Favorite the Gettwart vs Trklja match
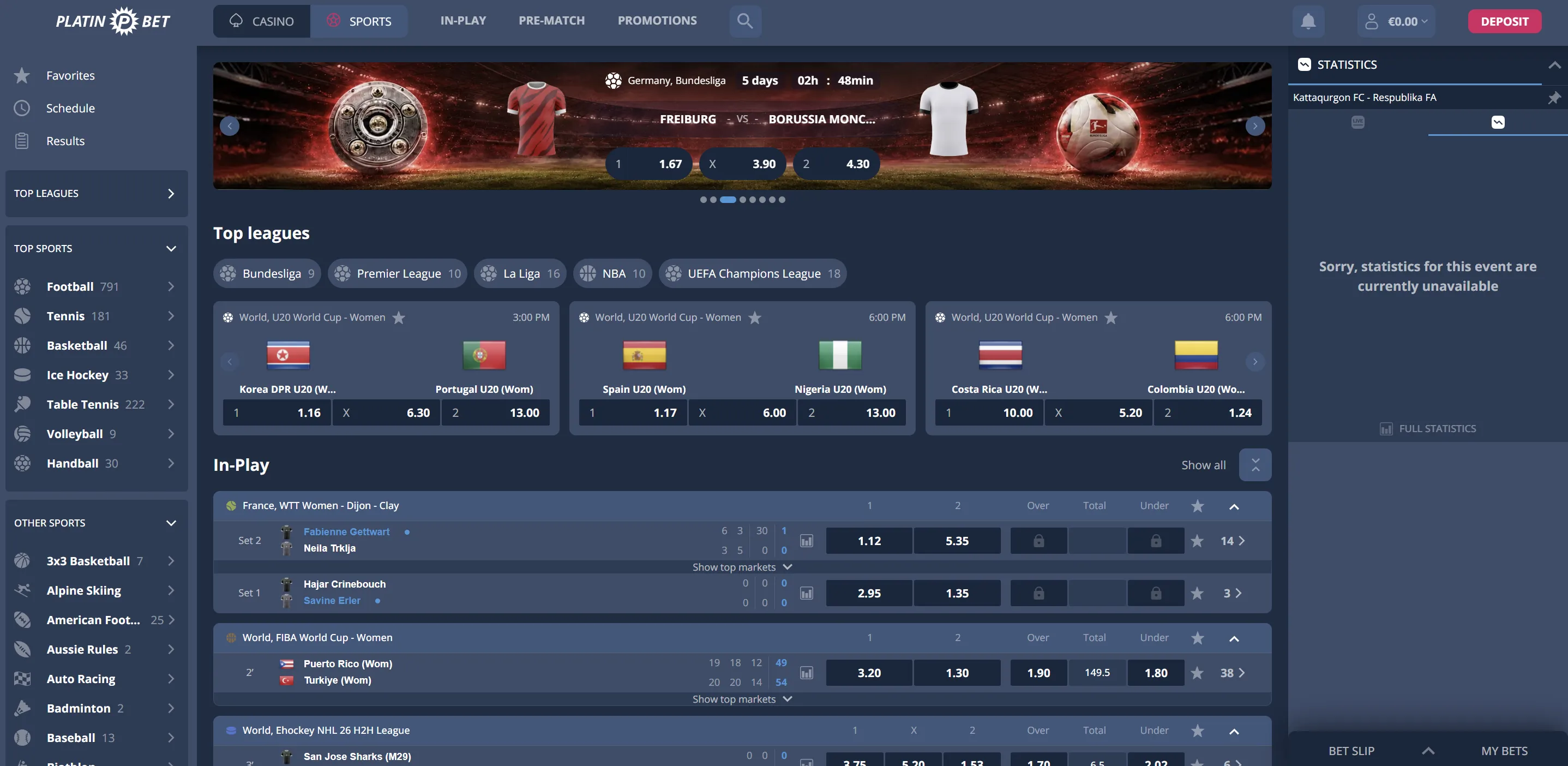 pyautogui.click(x=1197, y=541)
